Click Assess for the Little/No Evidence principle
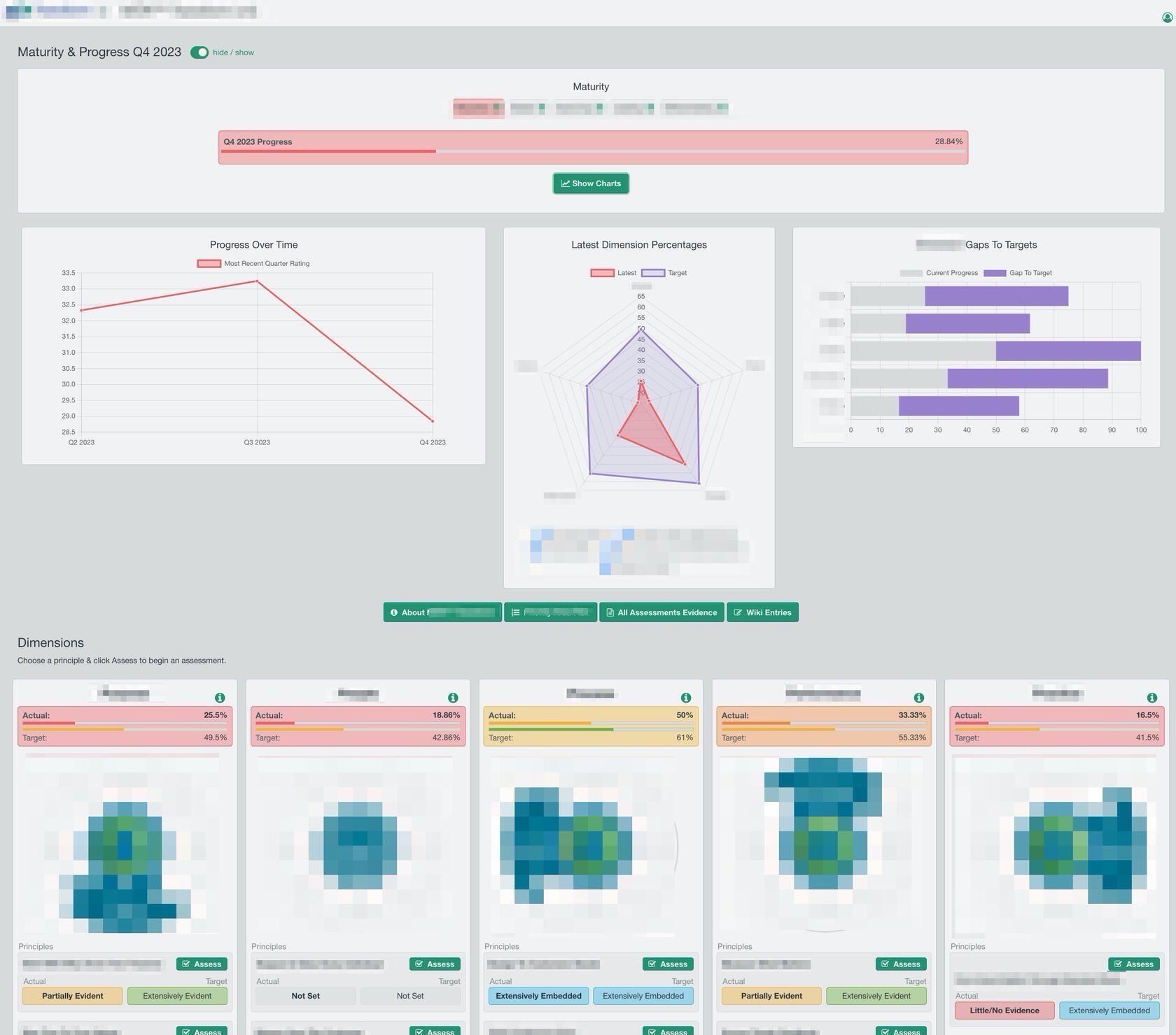This screenshot has width=1176, height=1035. tap(1133, 964)
